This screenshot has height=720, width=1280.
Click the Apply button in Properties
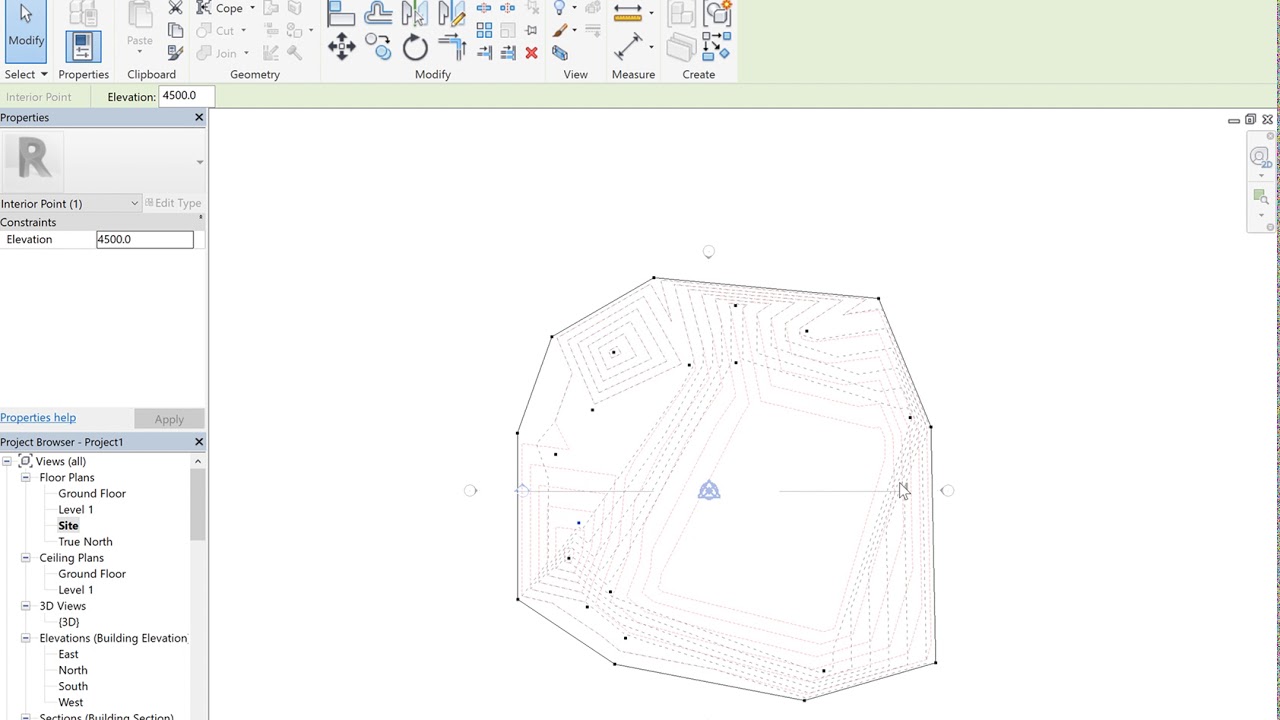169,419
